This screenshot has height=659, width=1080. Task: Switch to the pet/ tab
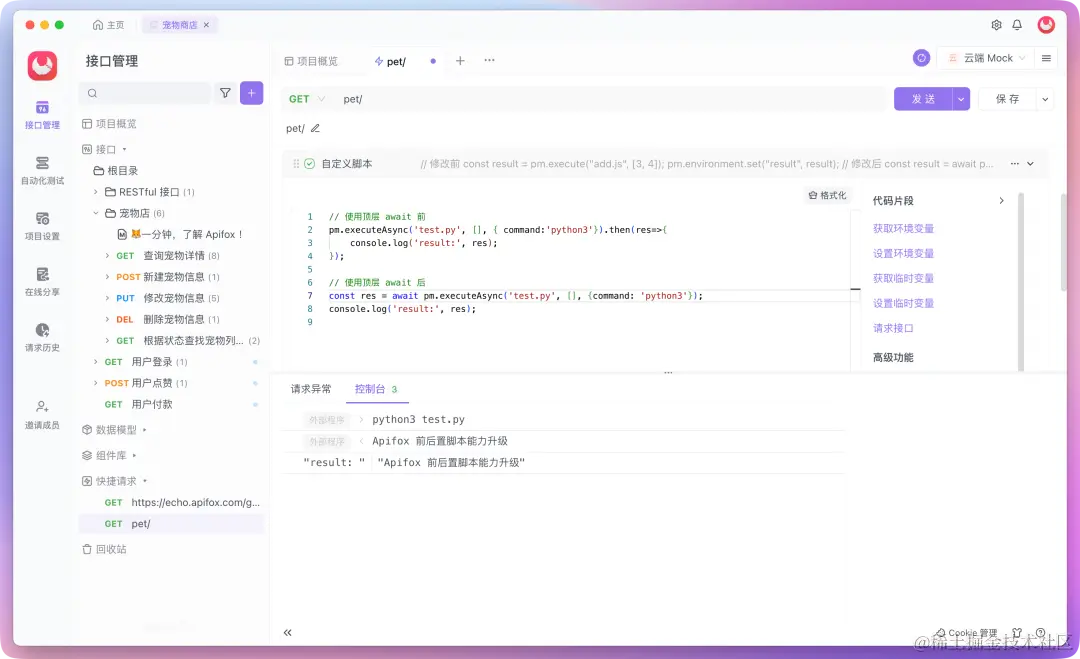click(x=391, y=61)
